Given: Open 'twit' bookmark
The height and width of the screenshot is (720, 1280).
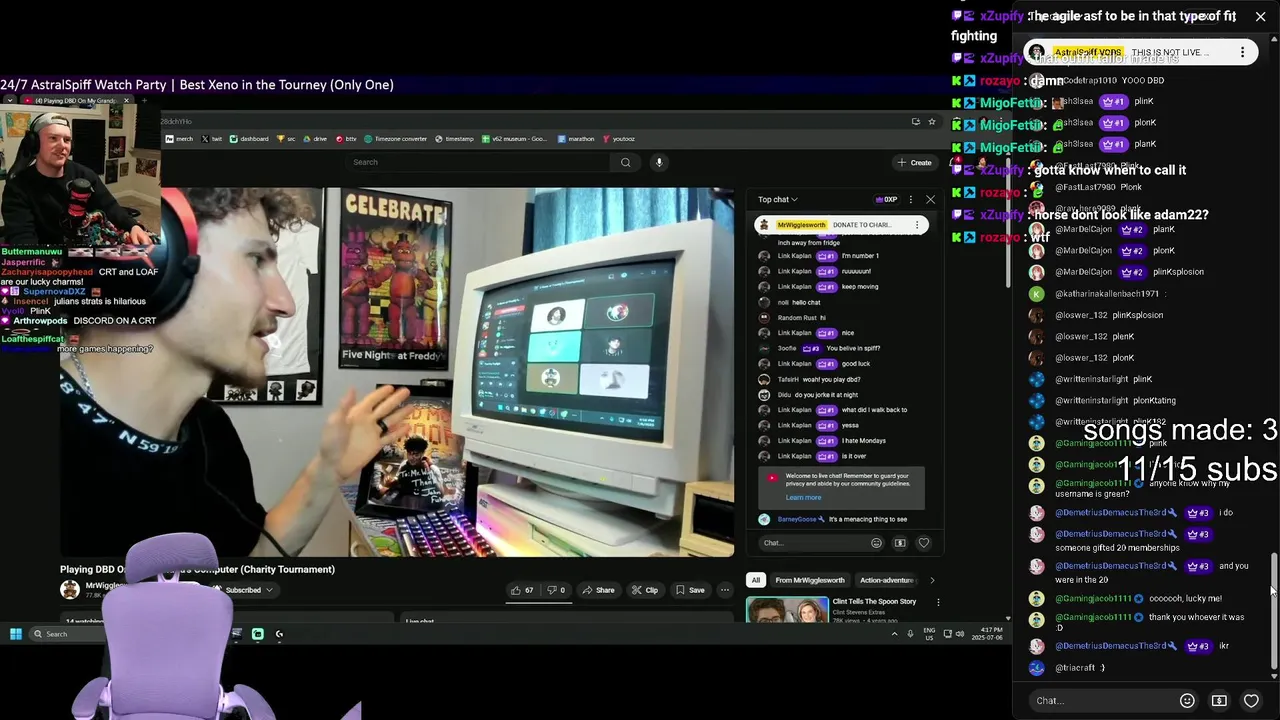Looking at the screenshot, I should coord(212,139).
